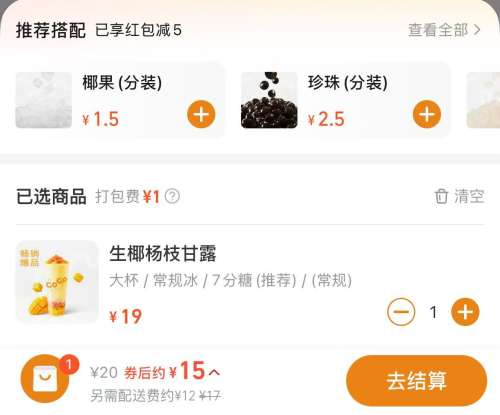This screenshot has height=415, width=500.
Task: Tap the partially visible third pairing card
Action: click(x=483, y=100)
